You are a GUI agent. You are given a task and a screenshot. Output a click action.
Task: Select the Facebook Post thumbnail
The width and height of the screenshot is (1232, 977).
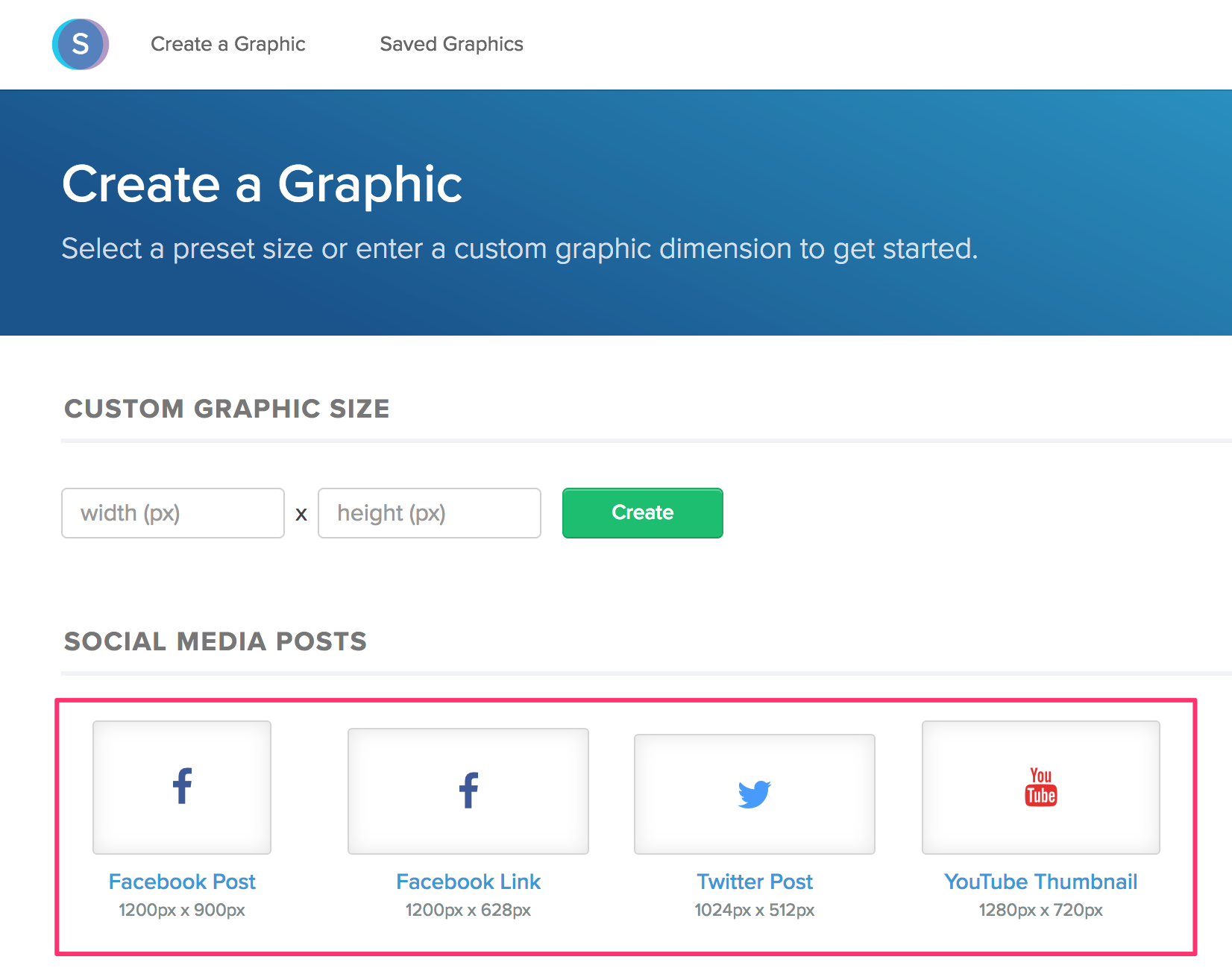[x=182, y=788]
